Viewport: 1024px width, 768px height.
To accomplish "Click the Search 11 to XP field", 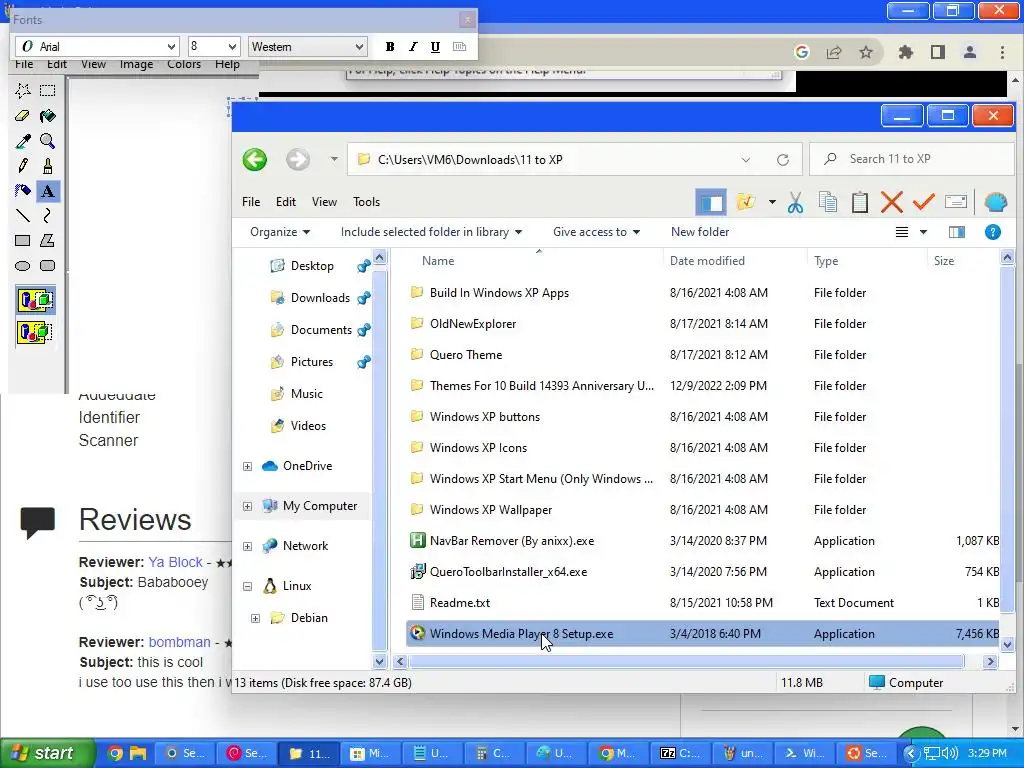I will pyautogui.click(x=911, y=159).
